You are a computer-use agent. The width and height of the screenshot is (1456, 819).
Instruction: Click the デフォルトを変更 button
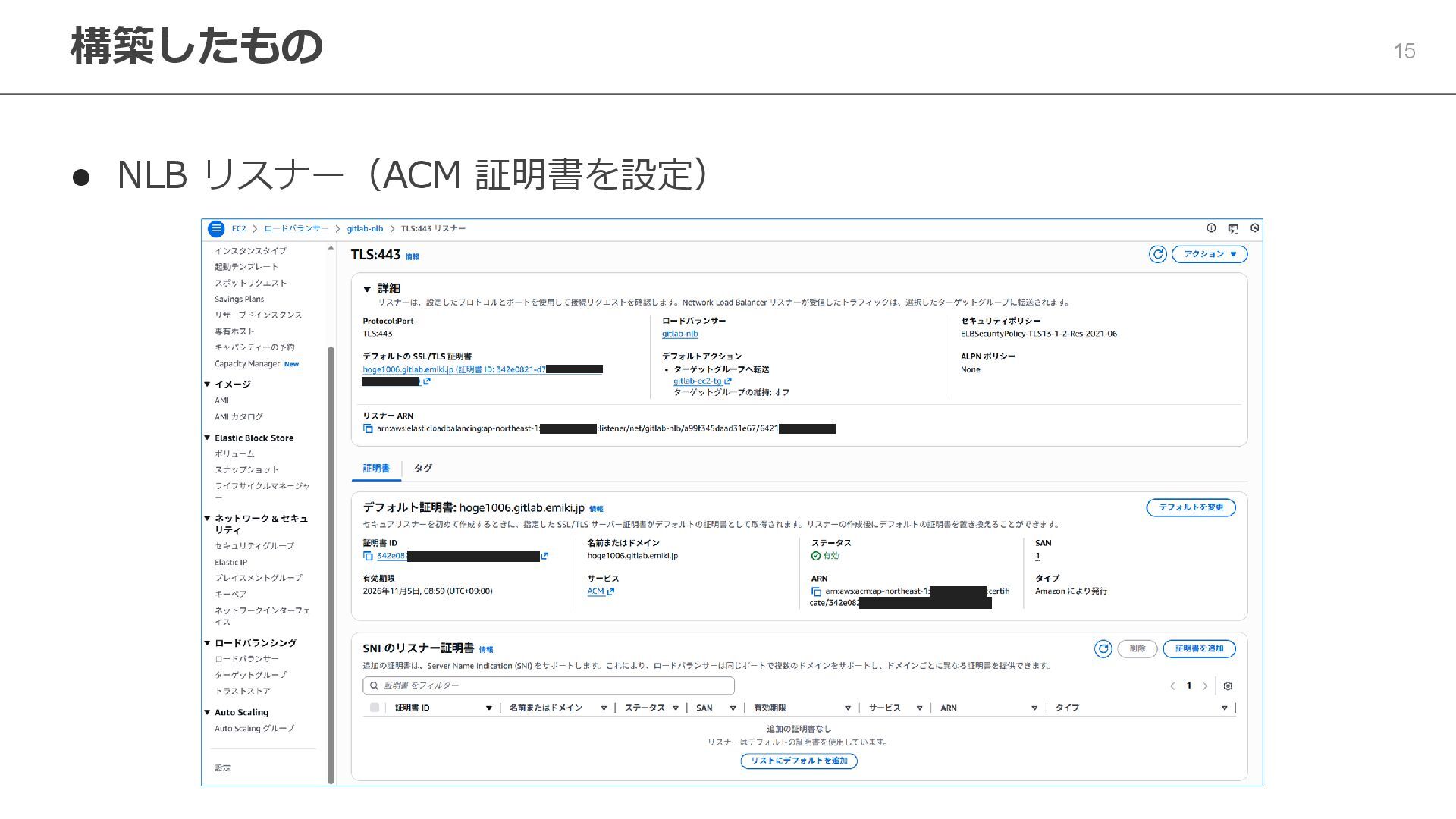click(1191, 507)
